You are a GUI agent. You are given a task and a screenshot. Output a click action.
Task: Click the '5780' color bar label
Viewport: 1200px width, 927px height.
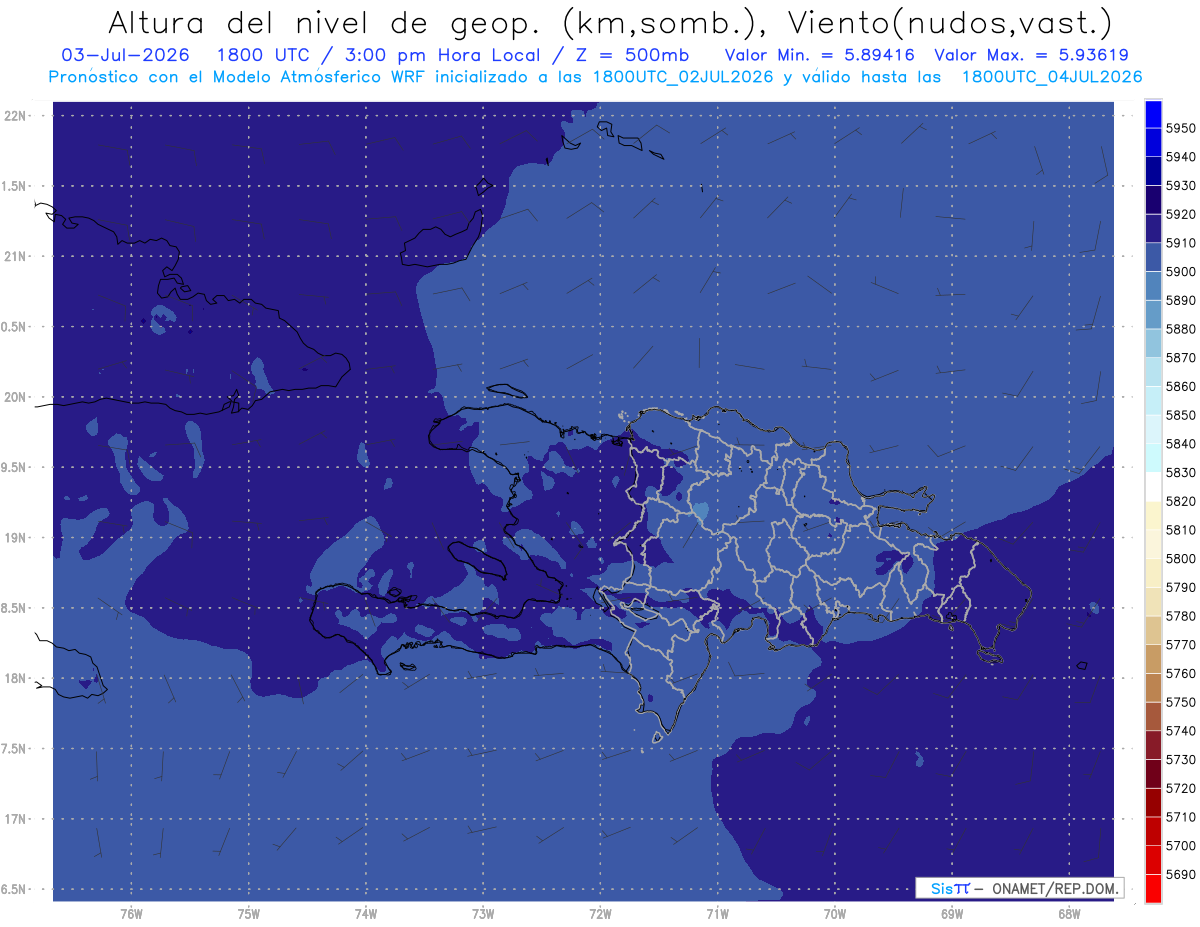coord(1180,616)
